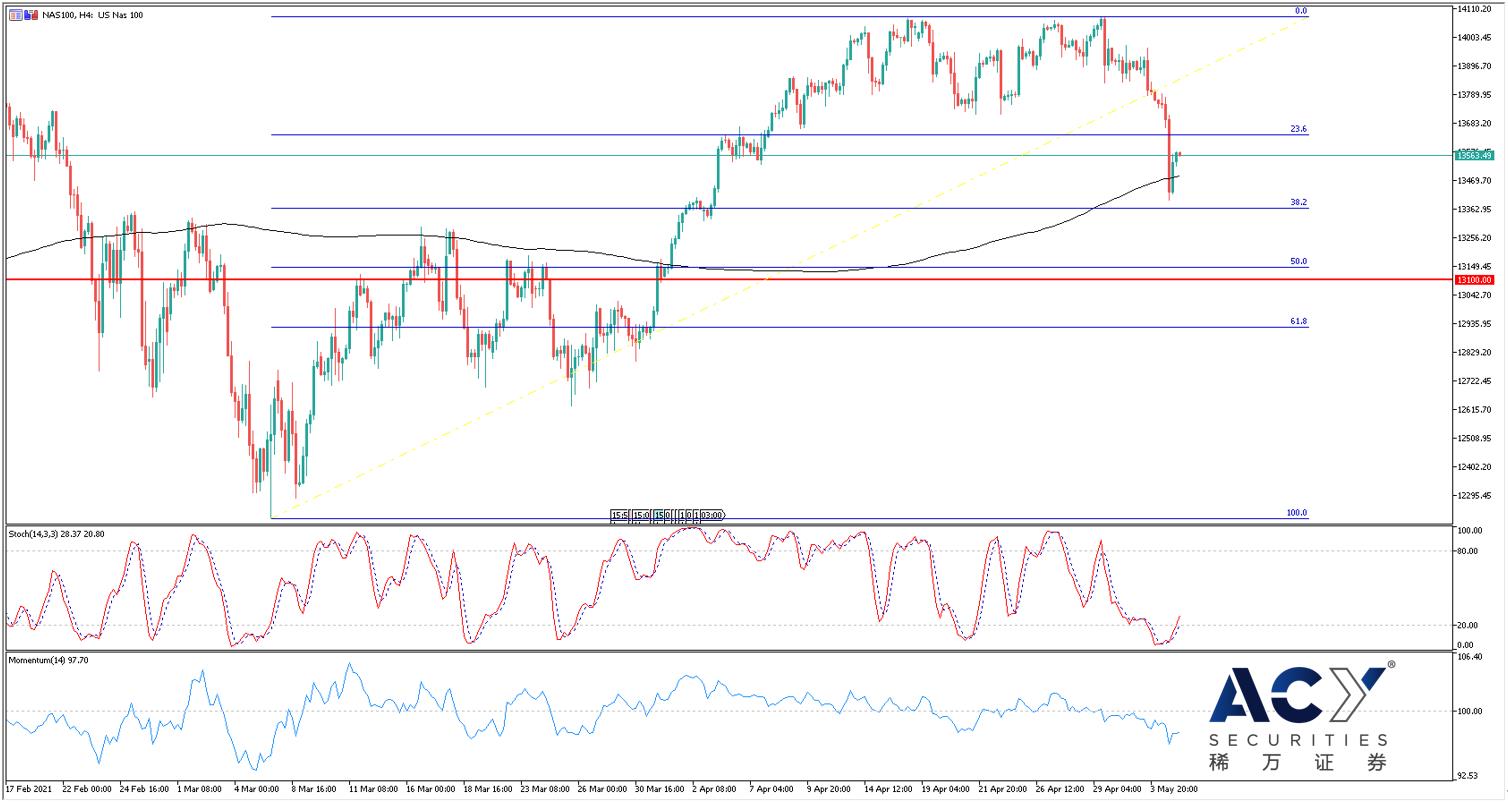The width and height of the screenshot is (1508, 805).
Task: Open the one-click trading panel icon
Action: [x=14, y=15]
